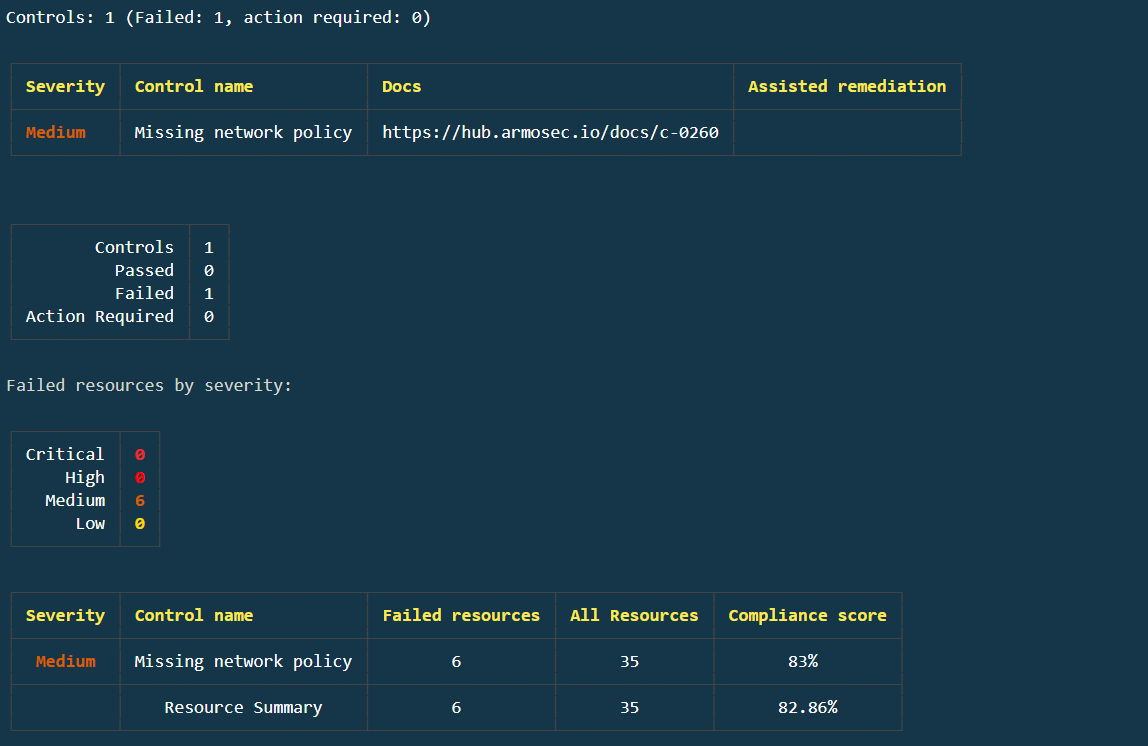Select 'Missing network policy' in the Docs table row

243,133
